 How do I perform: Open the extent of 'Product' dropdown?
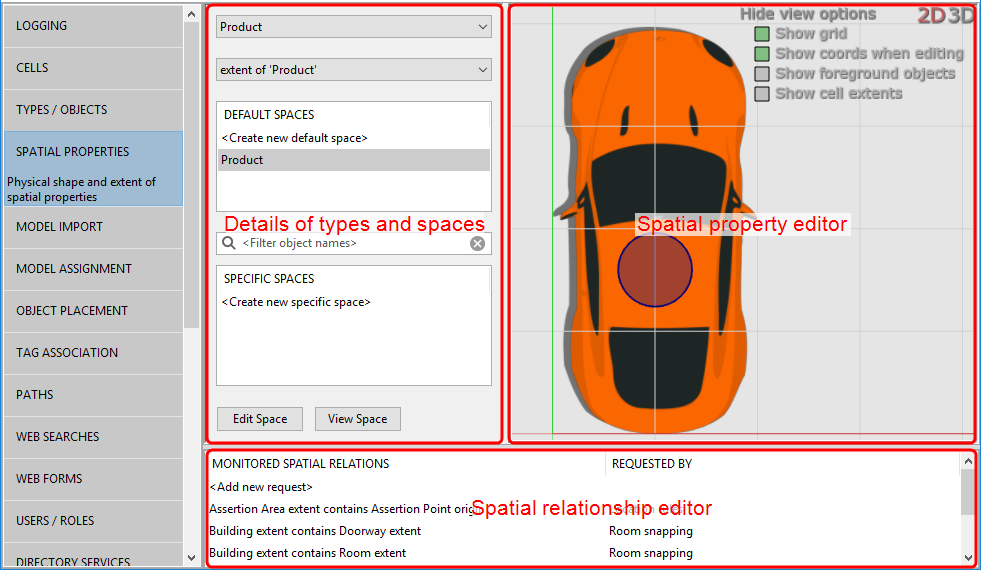pyautogui.click(x=353, y=69)
